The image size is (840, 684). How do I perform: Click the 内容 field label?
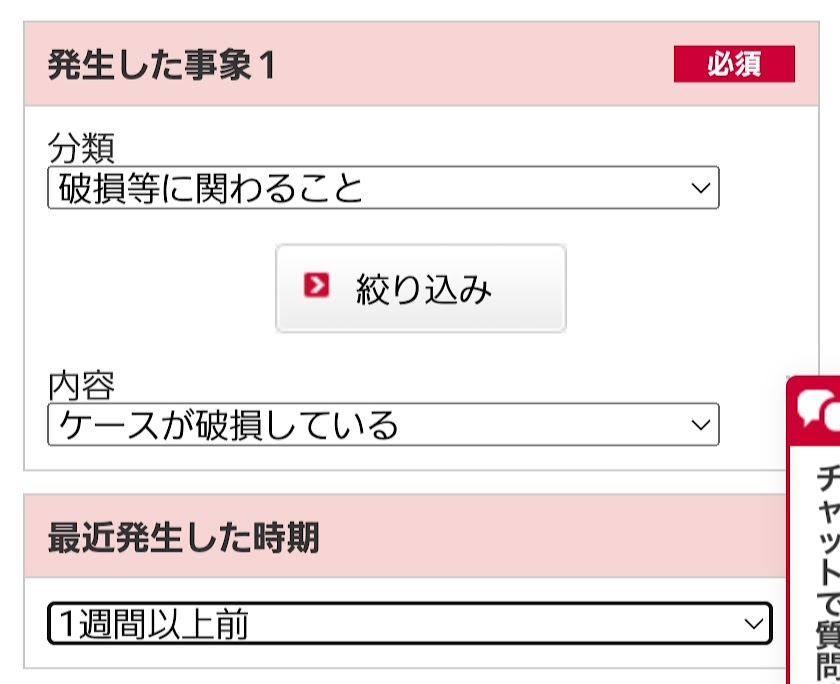point(81,385)
